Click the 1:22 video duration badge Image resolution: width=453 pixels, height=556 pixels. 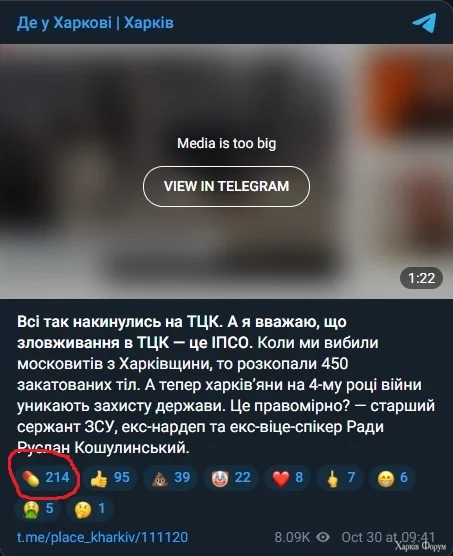(421, 278)
